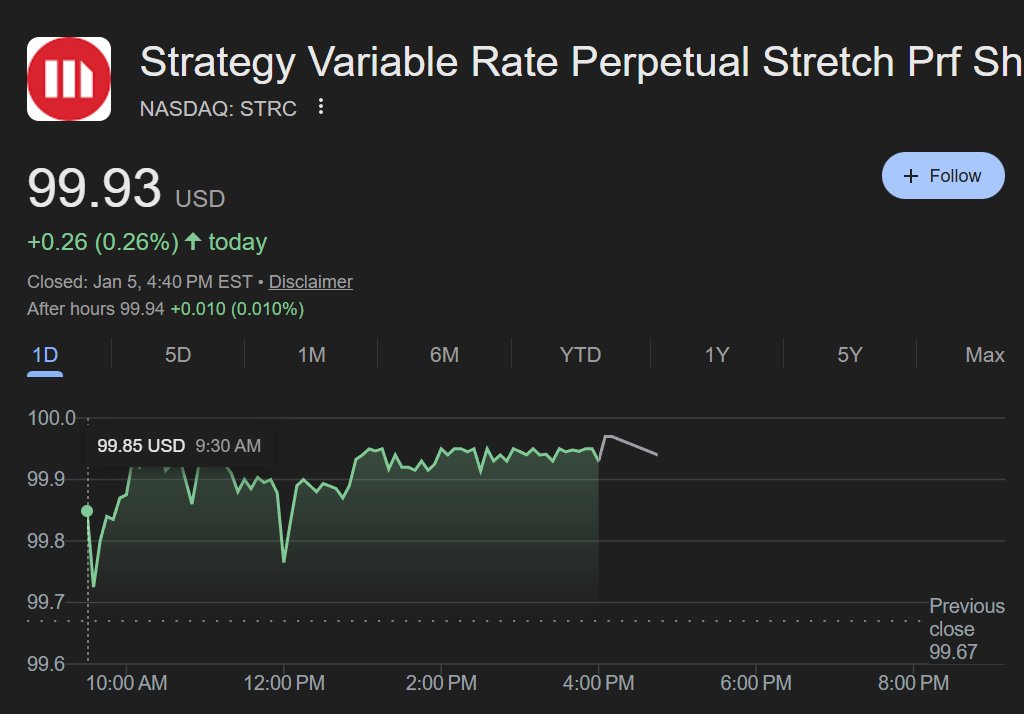Click the 99.85 USD price tooltip
This screenshot has width=1024, height=714.
pos(179,446)
